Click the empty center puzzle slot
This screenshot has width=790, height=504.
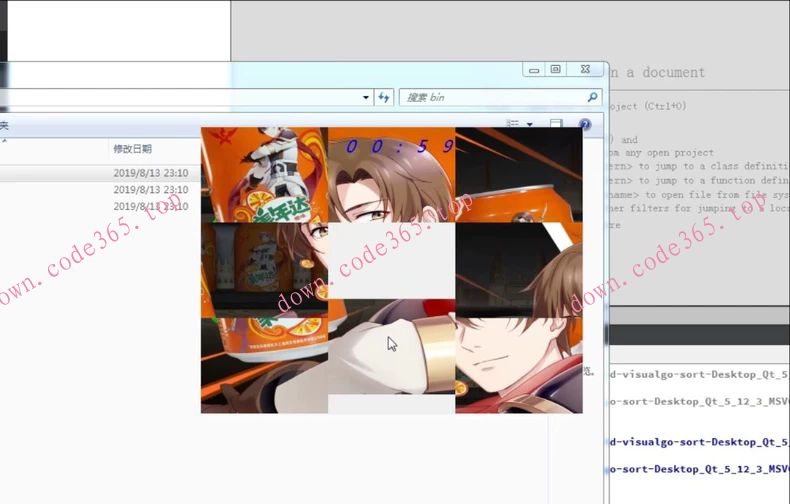[x=391, y=260]
